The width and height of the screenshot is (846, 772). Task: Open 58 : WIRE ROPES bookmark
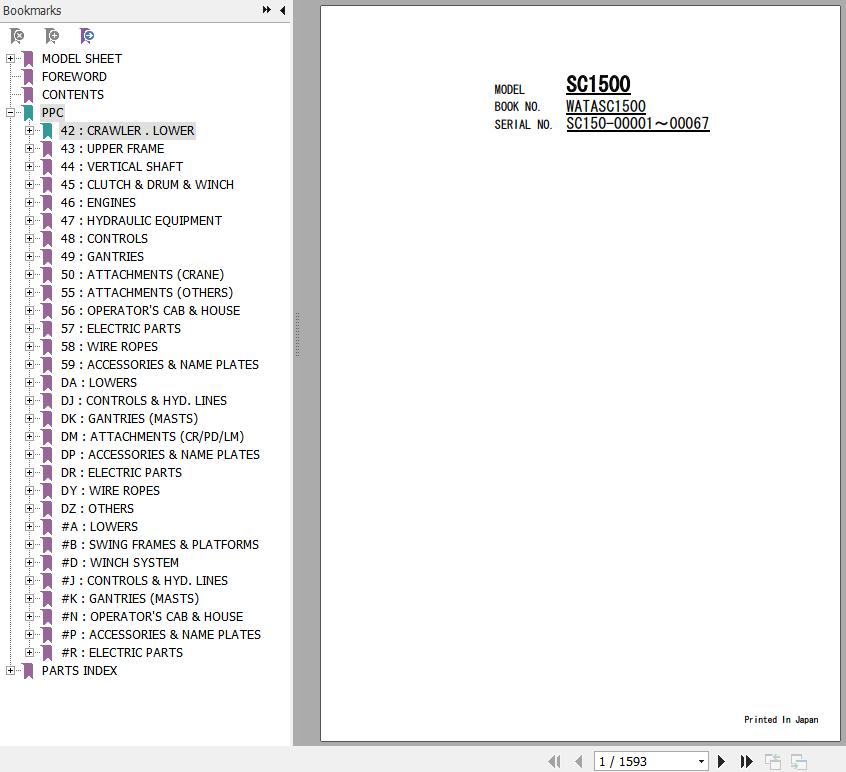[x=109, y=346]
